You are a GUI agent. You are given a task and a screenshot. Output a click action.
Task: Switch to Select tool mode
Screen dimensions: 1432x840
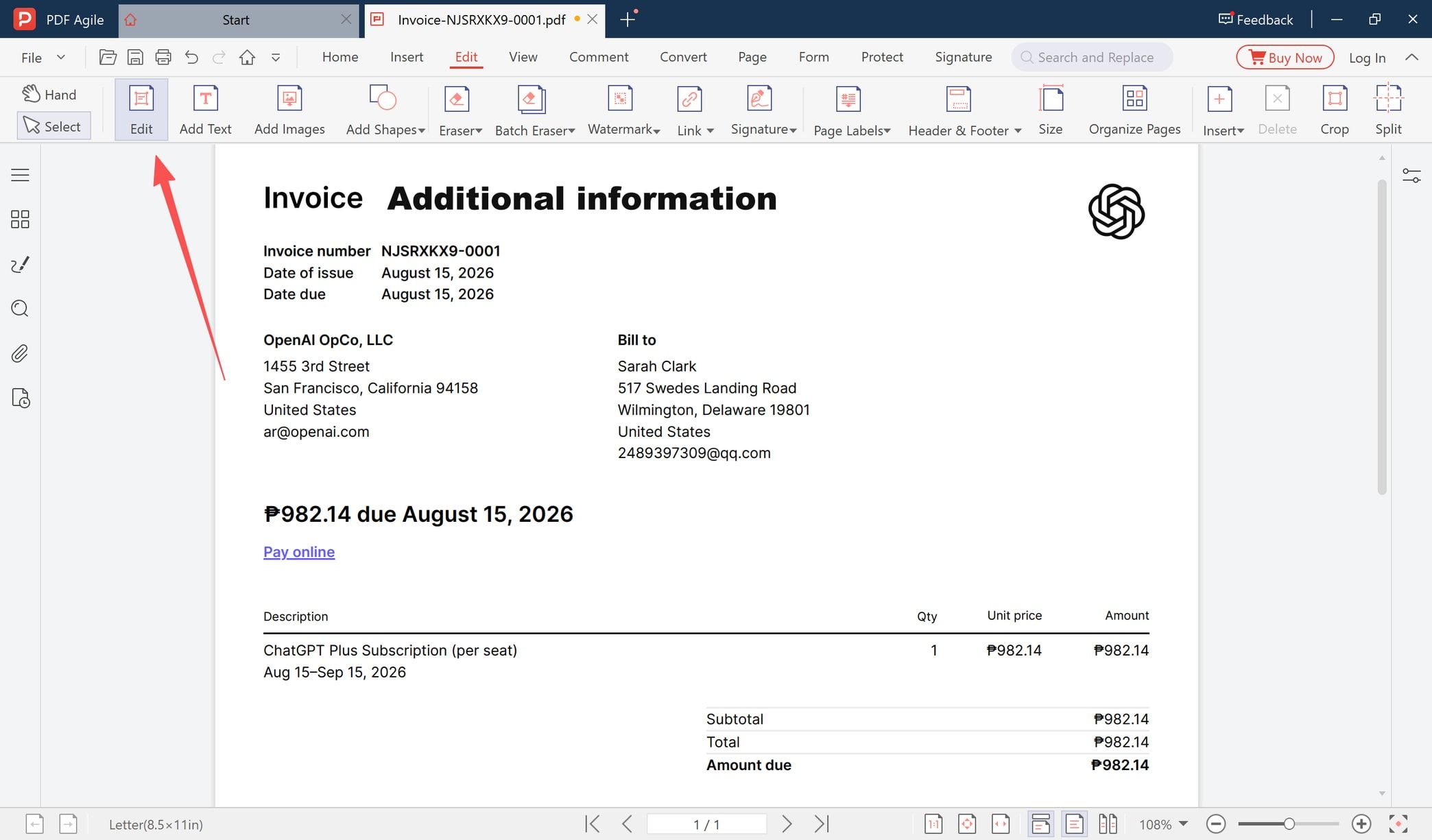(x=53, y=126)
